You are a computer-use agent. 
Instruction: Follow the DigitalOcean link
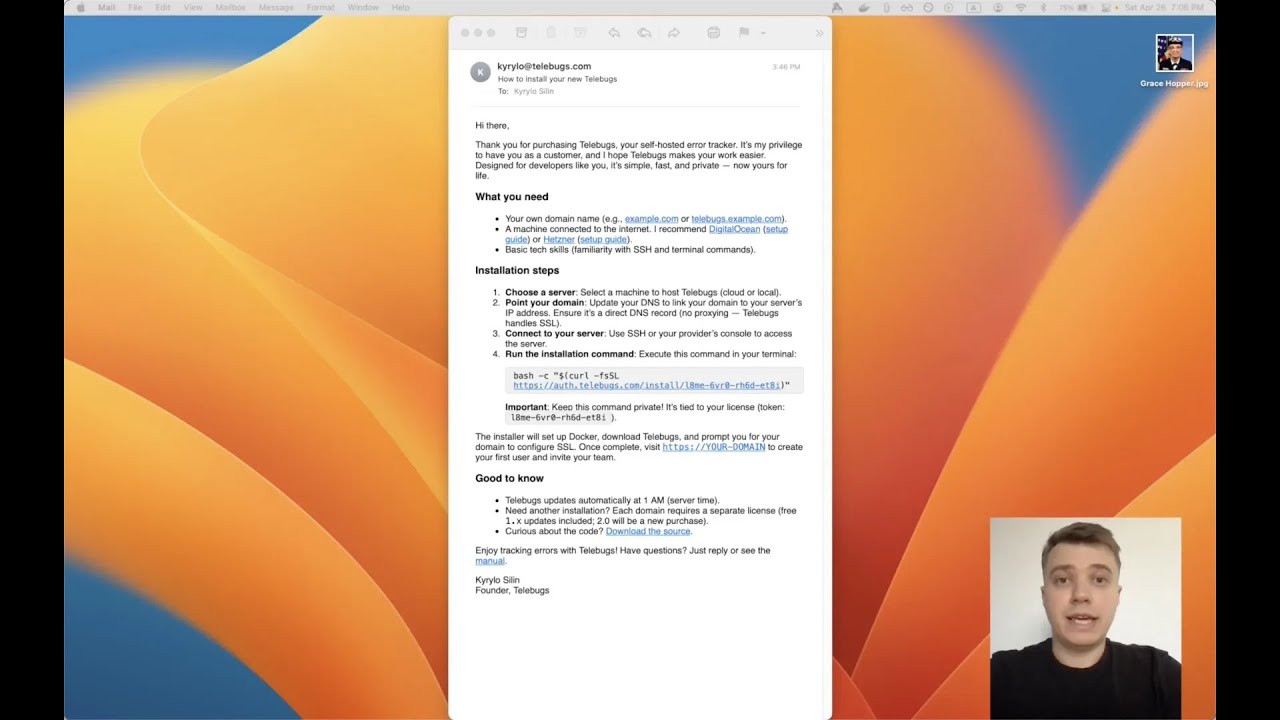(734, 229)
